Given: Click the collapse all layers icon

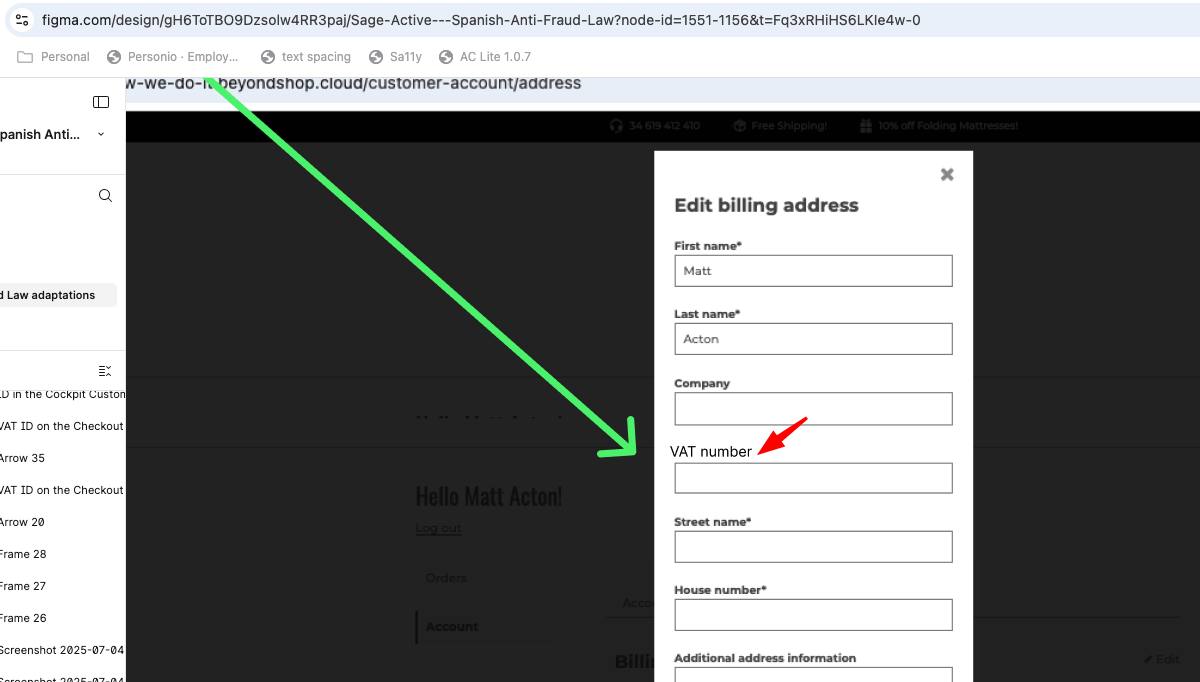Looking at the screenshot, I should click(105, 371).
